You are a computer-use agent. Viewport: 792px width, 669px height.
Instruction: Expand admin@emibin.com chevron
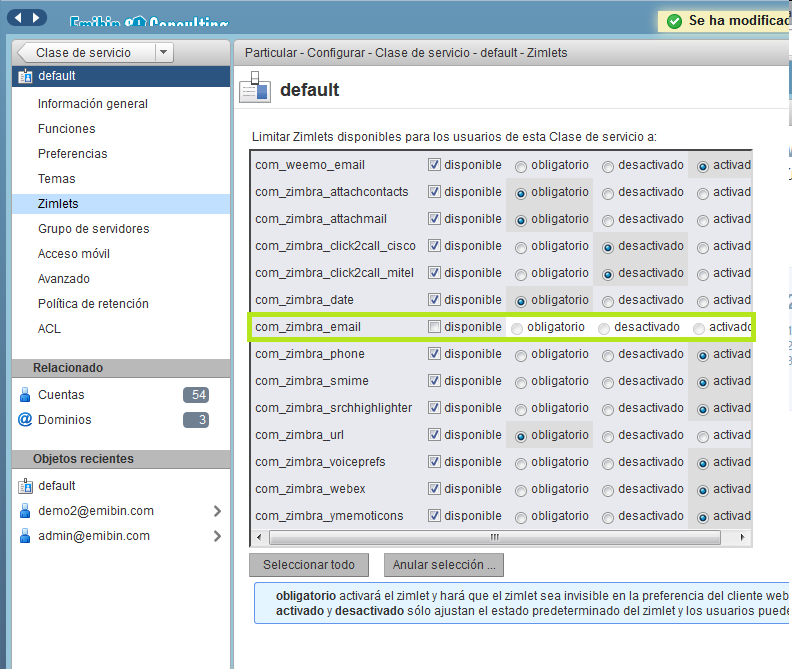pyautogui.click(x=217, y=536)
